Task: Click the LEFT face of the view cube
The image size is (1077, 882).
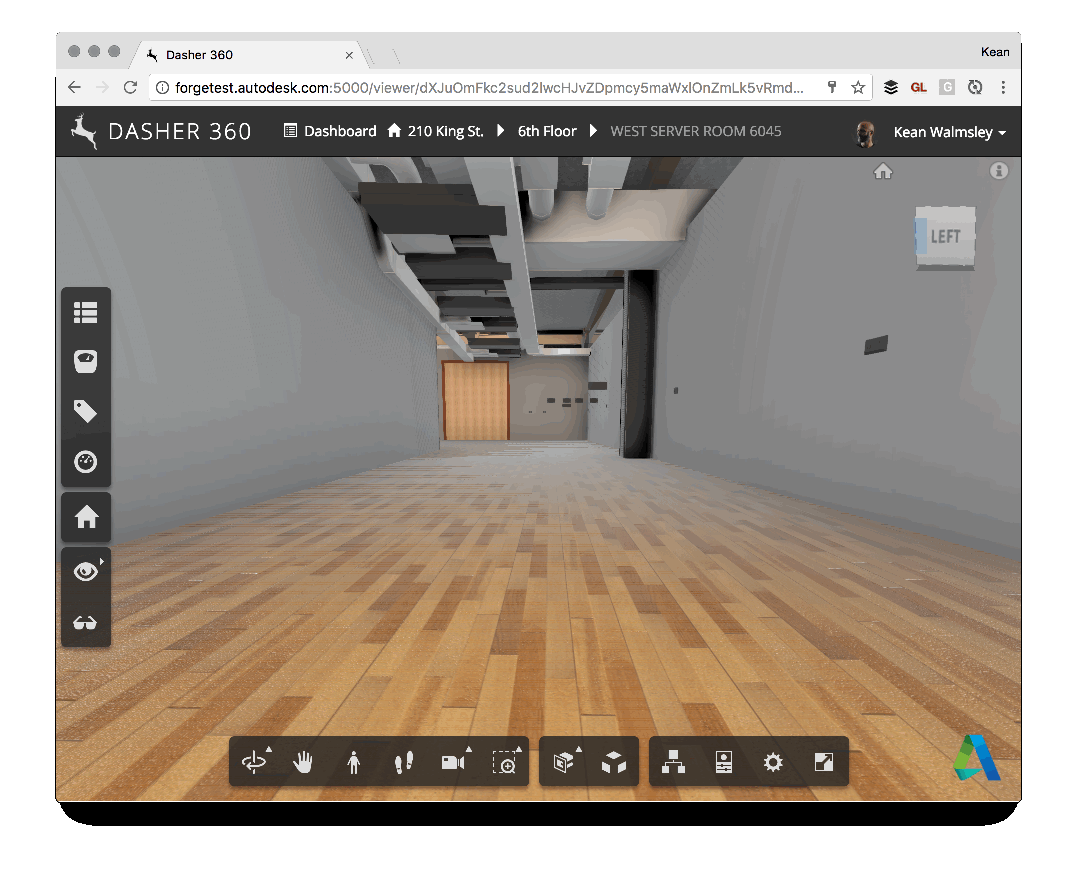Action: [x=945, y=237]
